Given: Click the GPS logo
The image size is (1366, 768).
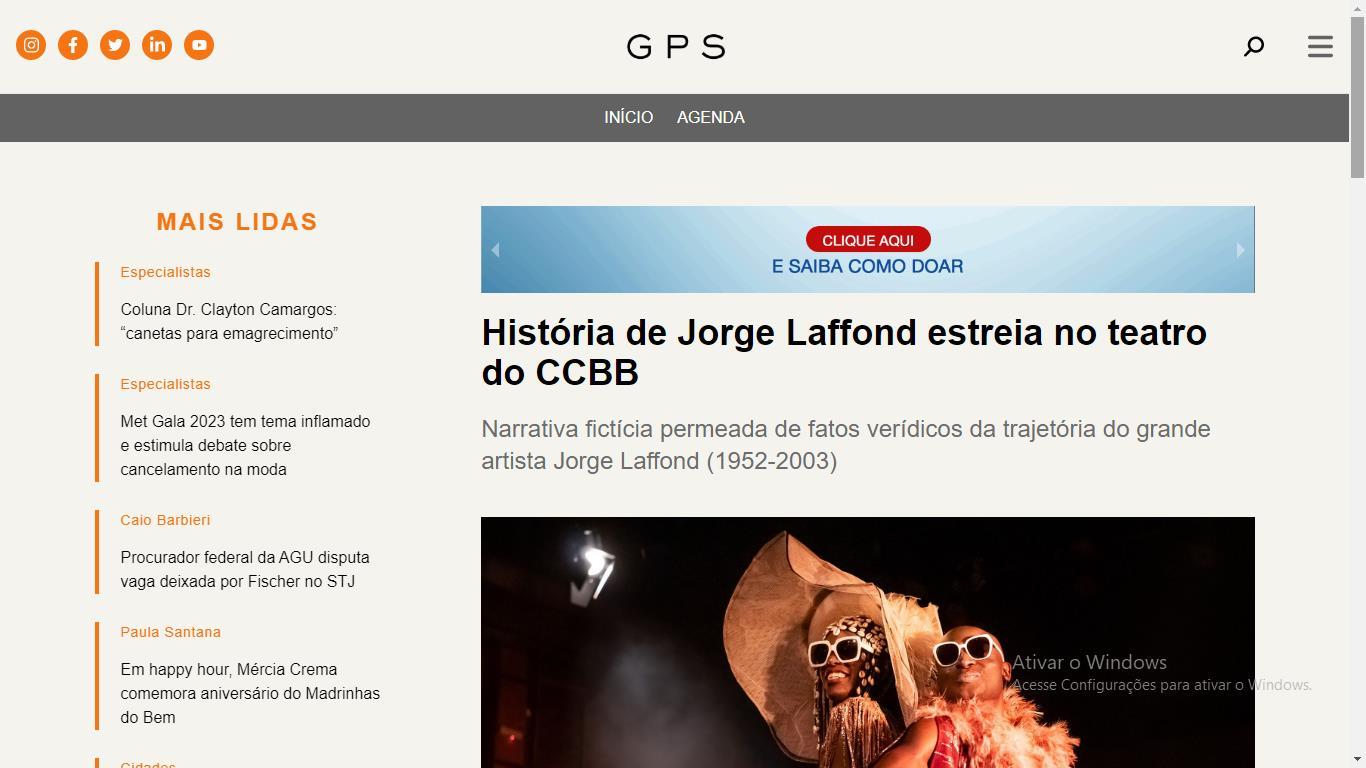Looking at the screenshot, I should coord(676,46).
